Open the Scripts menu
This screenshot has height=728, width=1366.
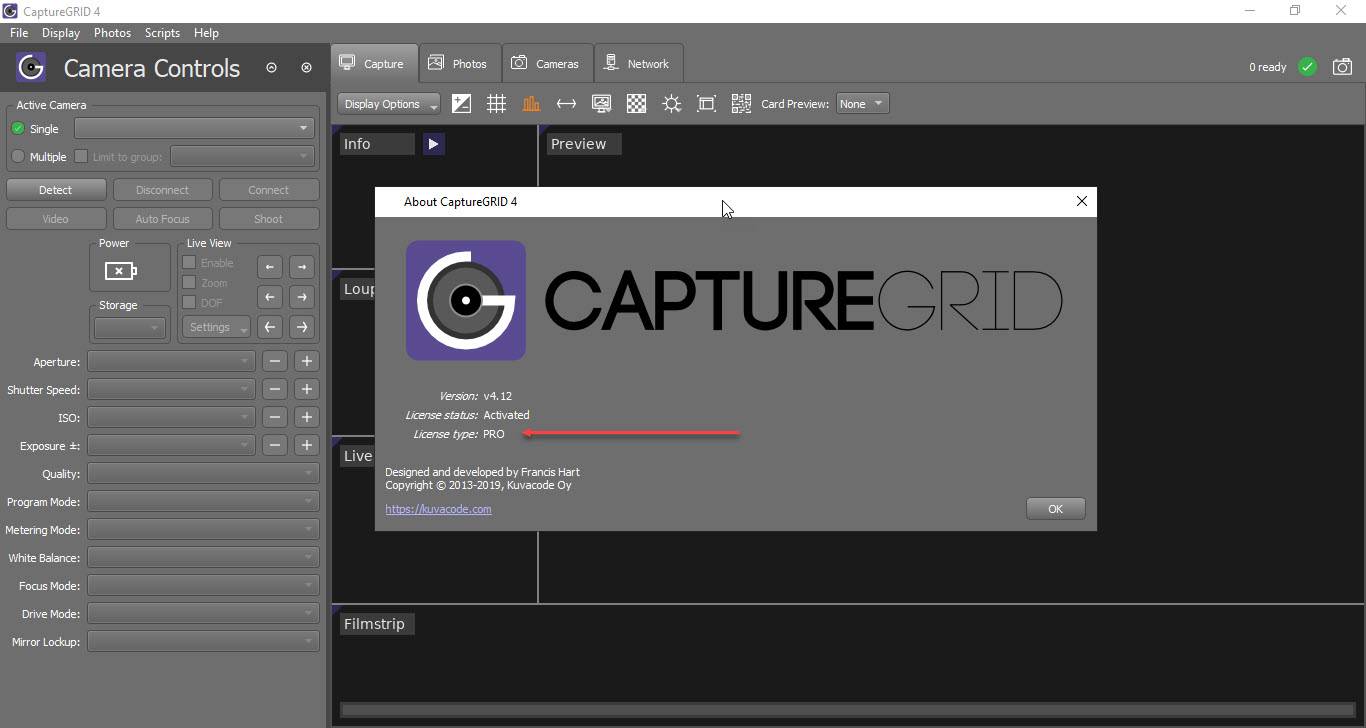click(162, 33)
